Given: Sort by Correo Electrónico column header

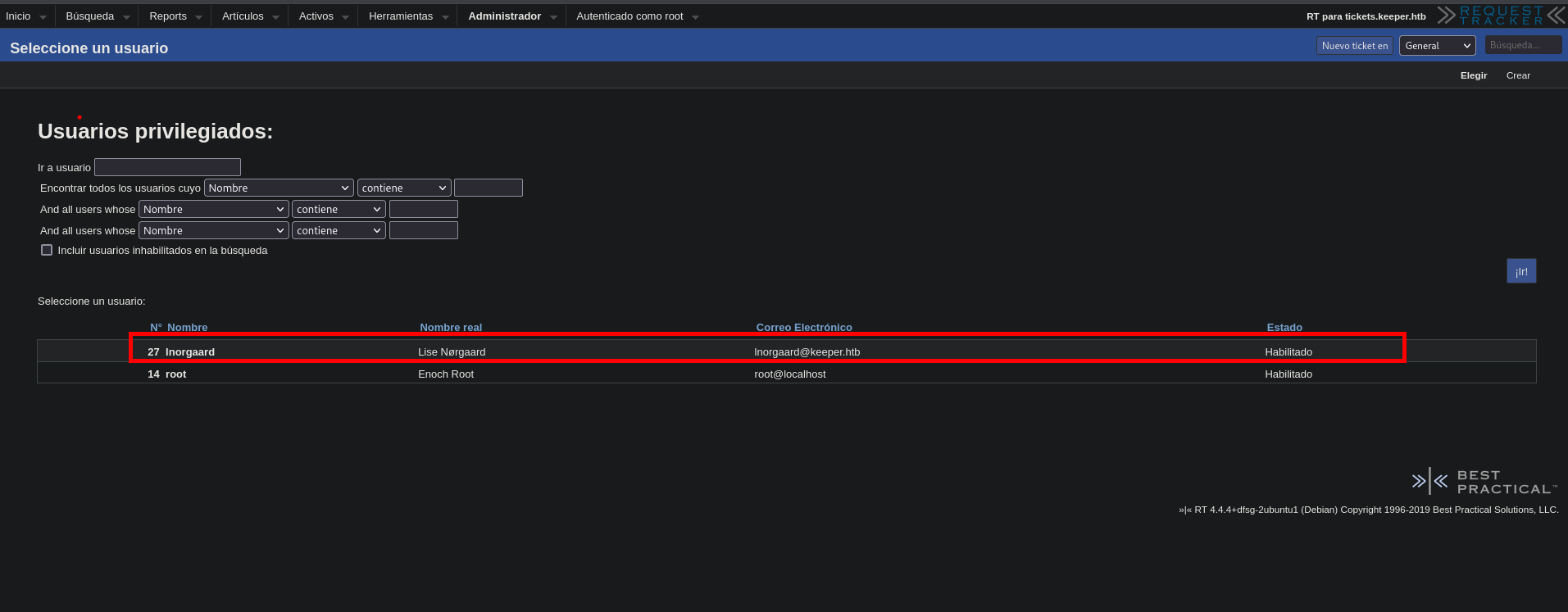Looking at the screenshot, I should [803, 328].
